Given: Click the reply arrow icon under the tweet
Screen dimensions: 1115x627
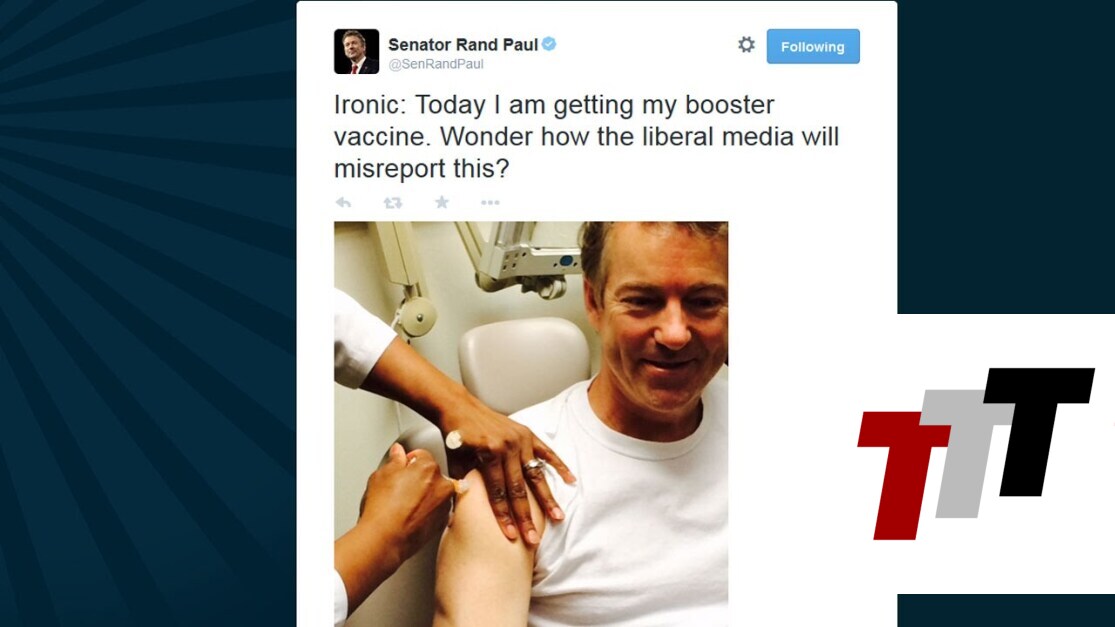Looking at the screenshot, I should (x=343, y=203).
